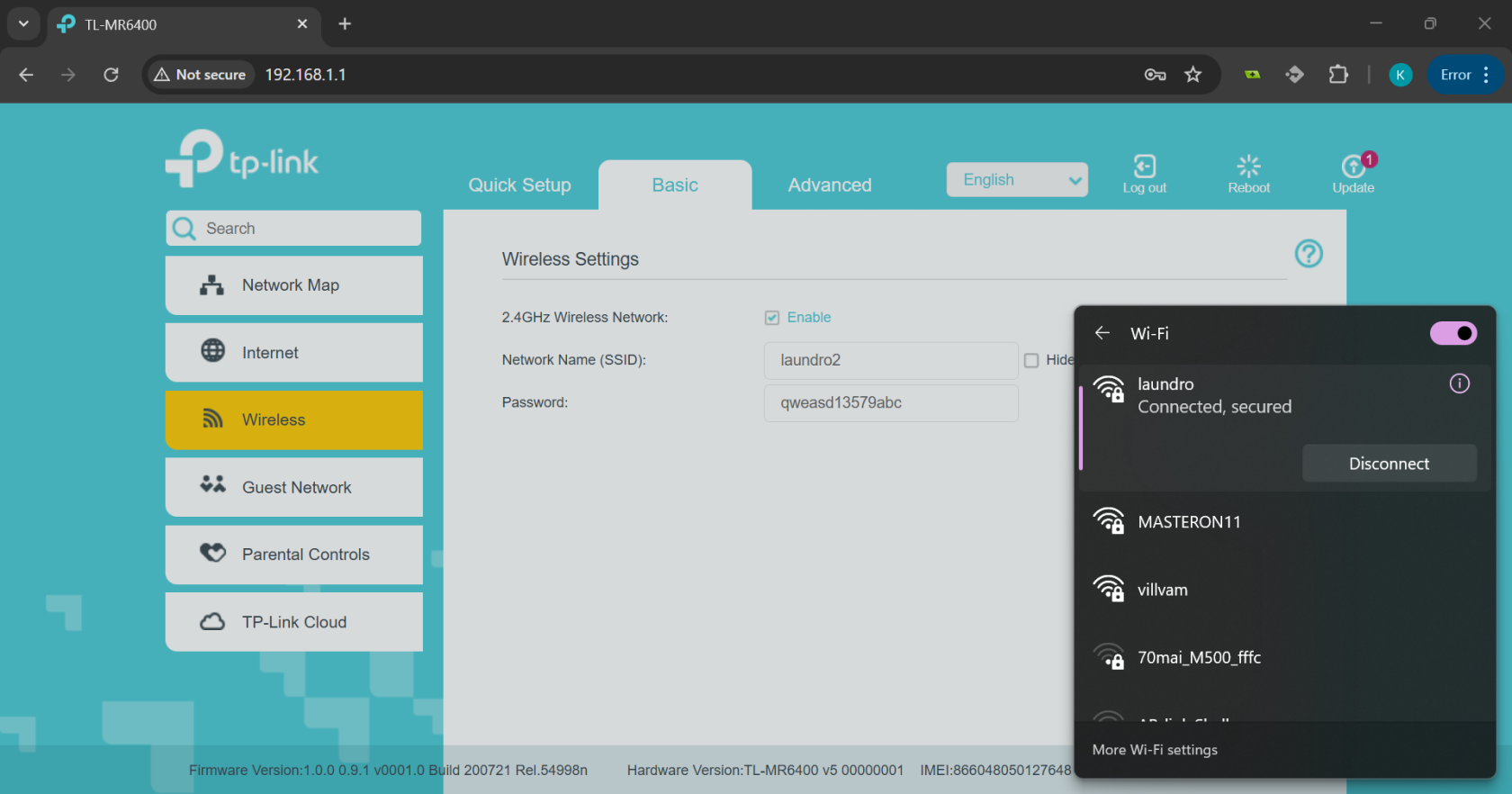Click the Network Name SSID field
1512x794 pixels.
coord(891,360)
